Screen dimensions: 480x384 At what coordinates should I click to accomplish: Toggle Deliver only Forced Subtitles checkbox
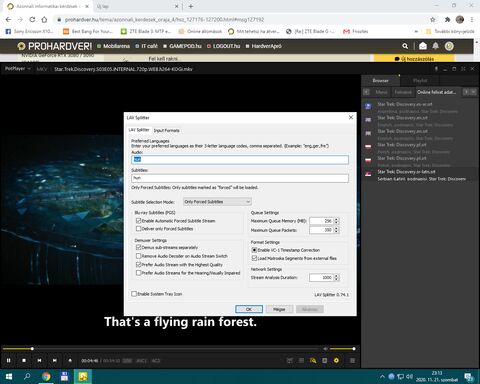pyautogui.click(x=138, y=229)
